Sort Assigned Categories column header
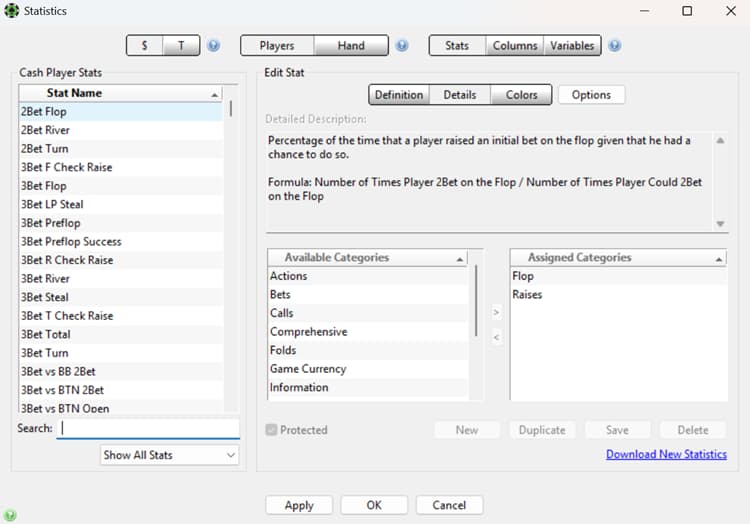 coord(618,257)
